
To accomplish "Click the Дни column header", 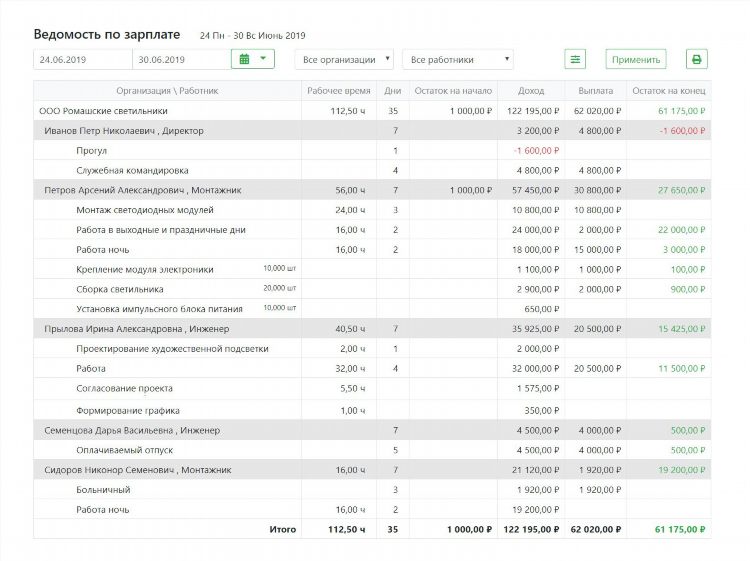I will pyautogui.click(x=393, y=91).
